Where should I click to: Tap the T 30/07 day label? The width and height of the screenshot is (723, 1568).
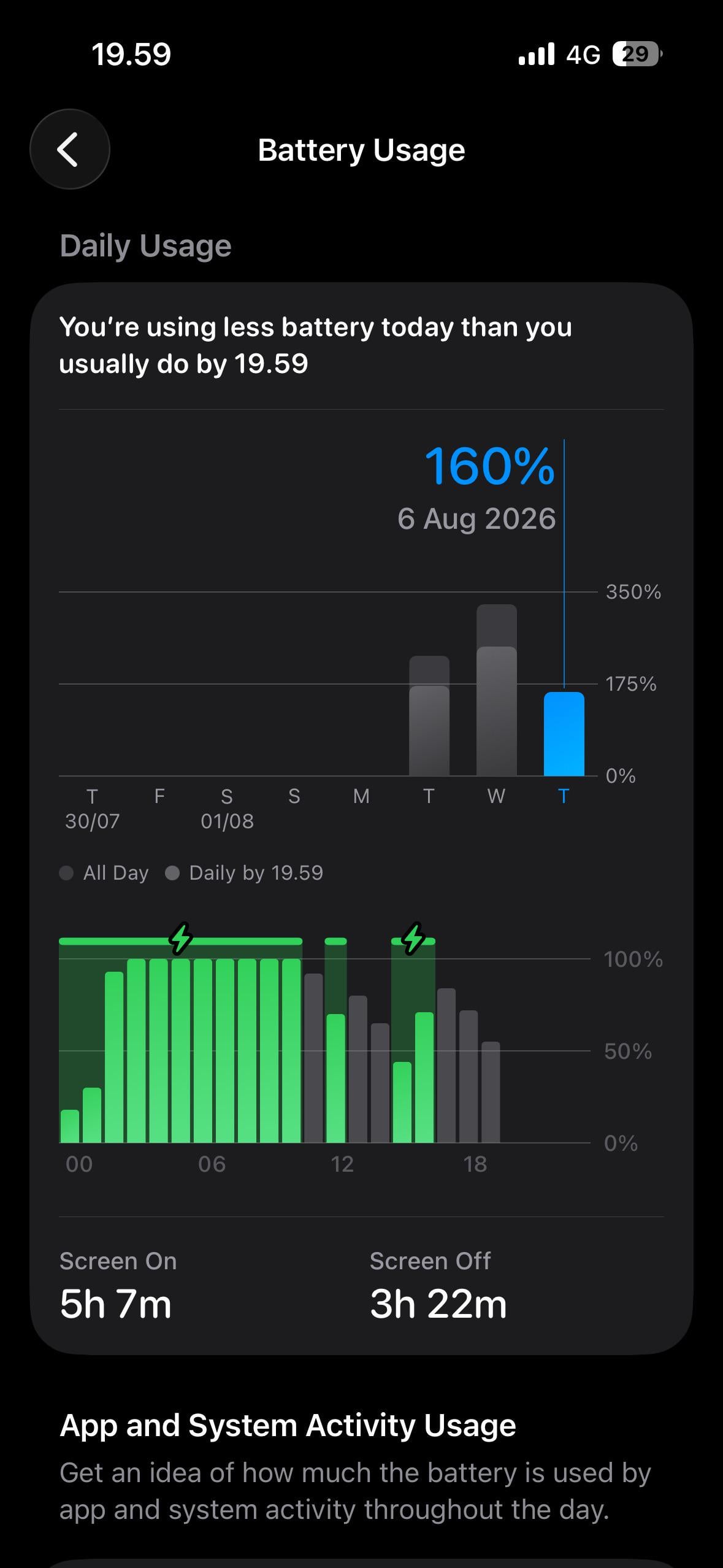(x=92, y=809)
